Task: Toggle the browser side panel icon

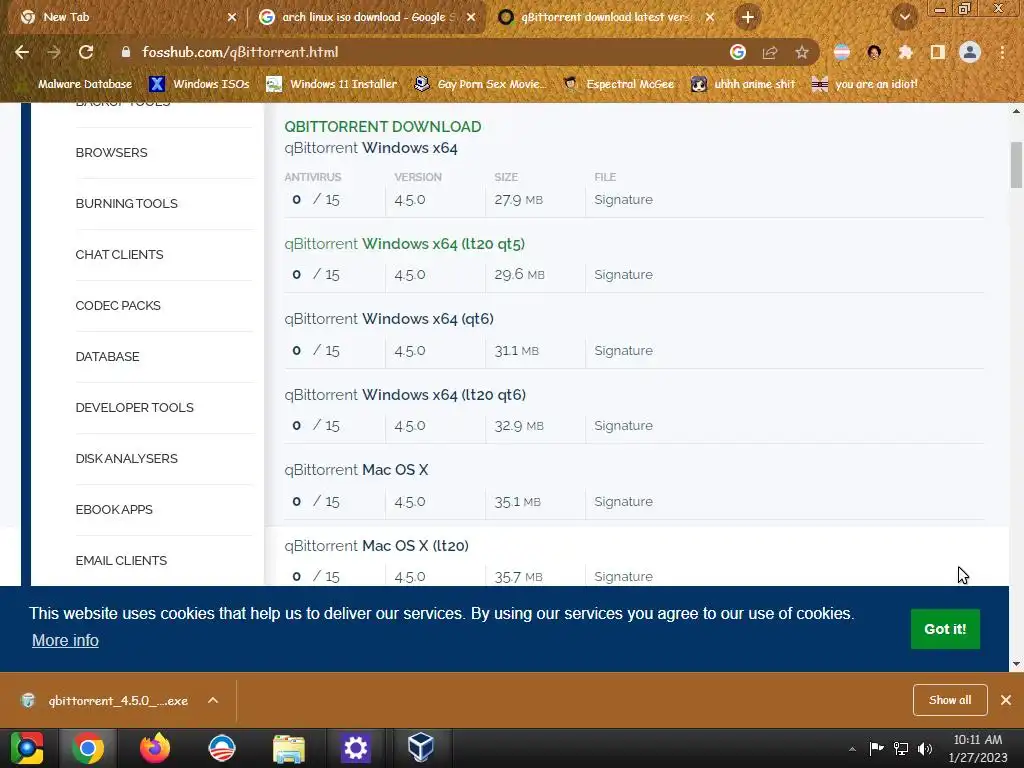Action: tap(937, 52)
